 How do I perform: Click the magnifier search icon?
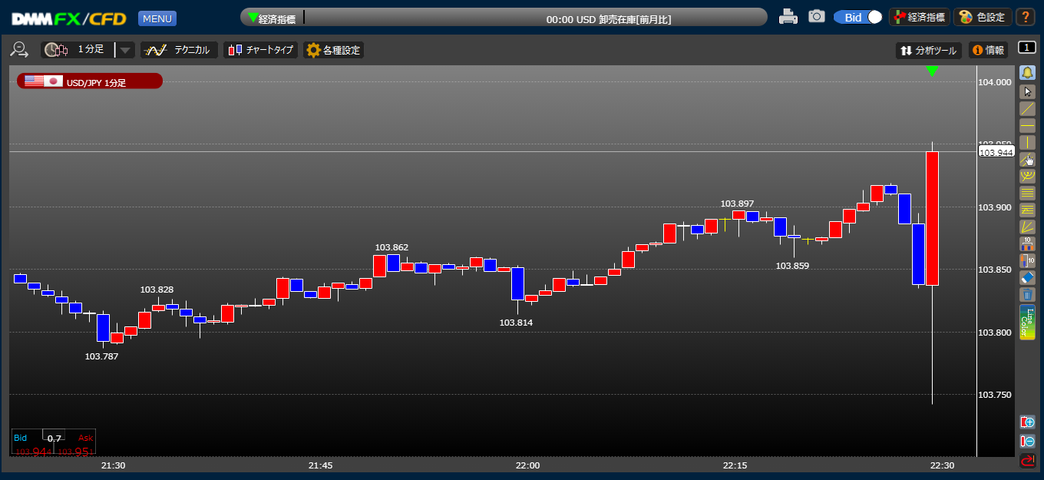click(x=20, y=50)
